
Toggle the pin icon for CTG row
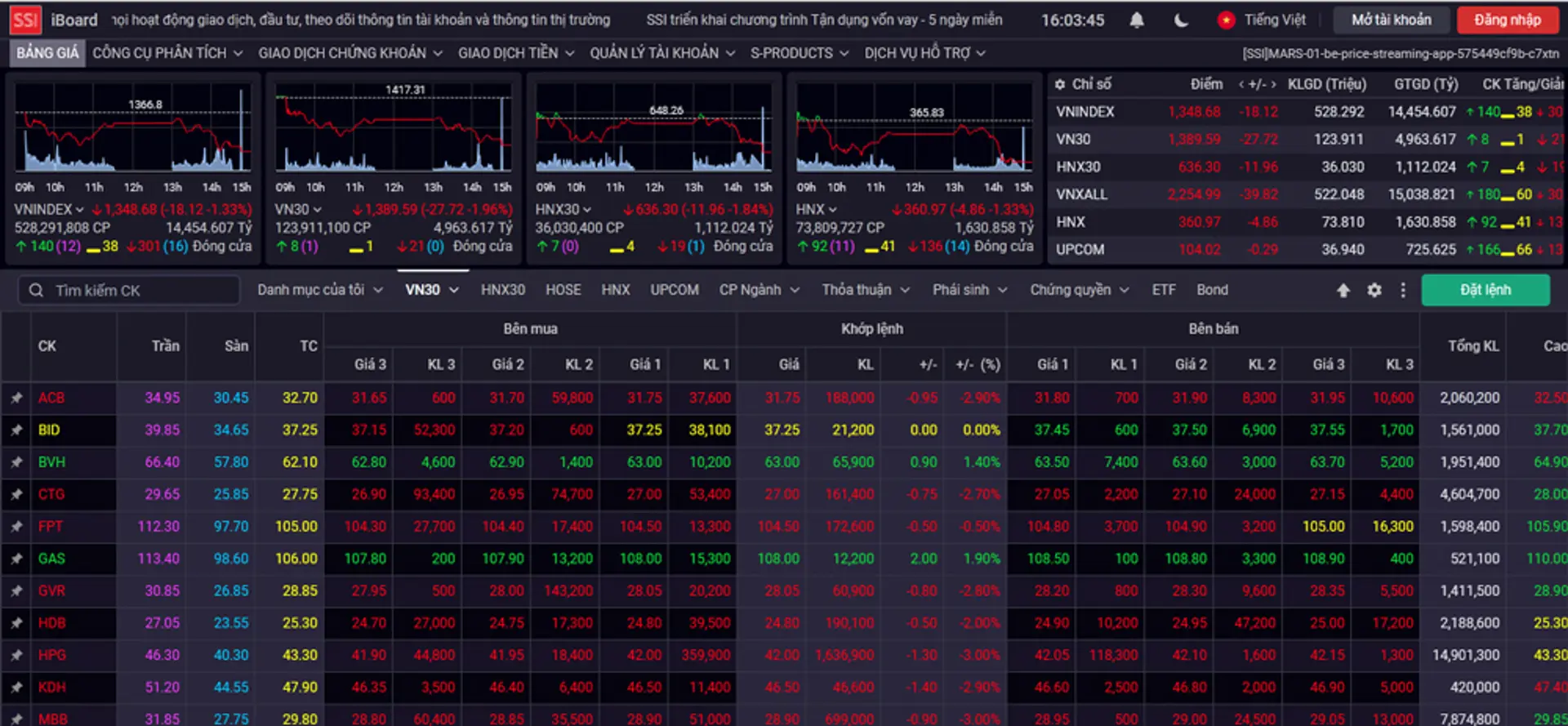pyautogui.click(x=16, y=494)
